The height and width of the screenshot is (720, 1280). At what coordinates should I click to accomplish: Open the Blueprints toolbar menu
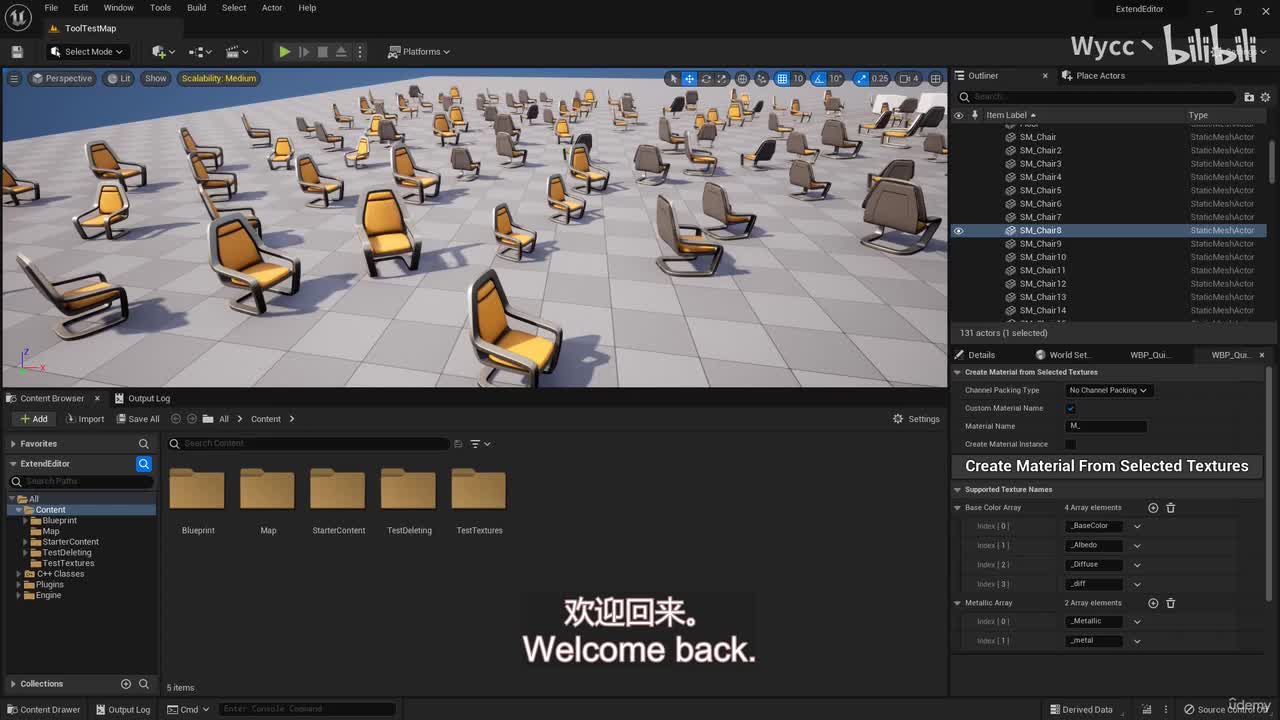coord(201,52)
